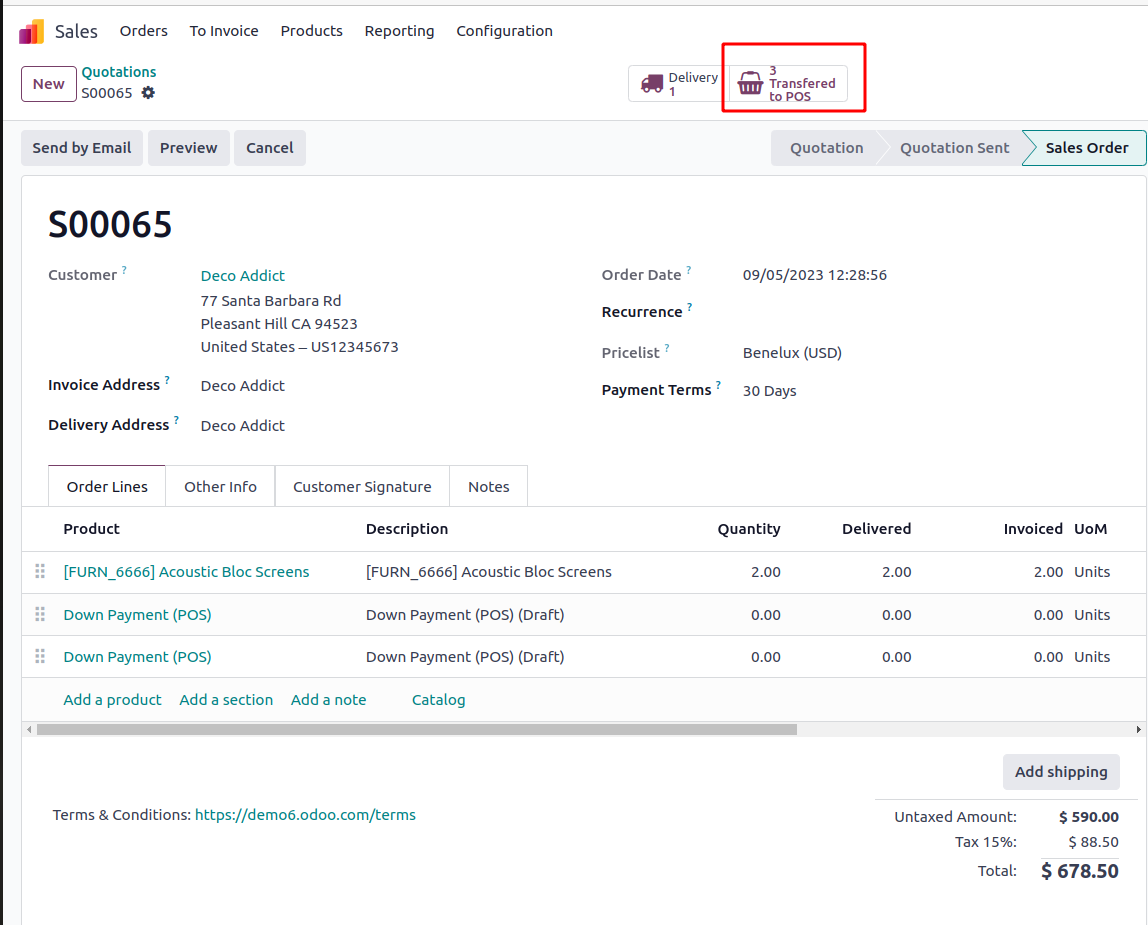Click the Delivery Address help question mark
The height and width of the screenshot is (925, 1148).
(176, 420)
